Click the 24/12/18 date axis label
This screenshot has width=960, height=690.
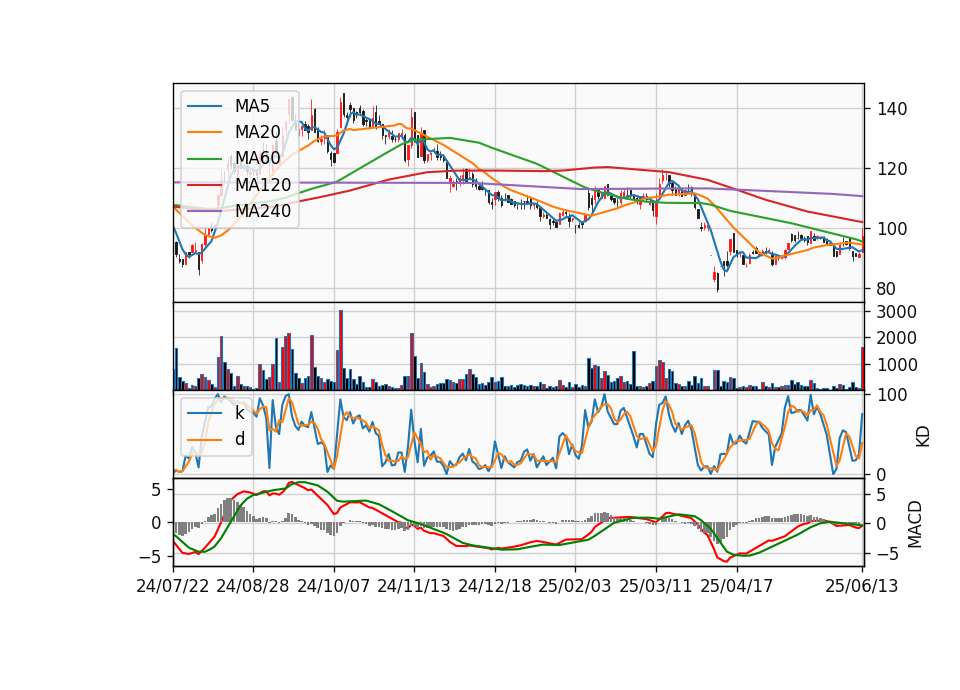tap(495, 586)
